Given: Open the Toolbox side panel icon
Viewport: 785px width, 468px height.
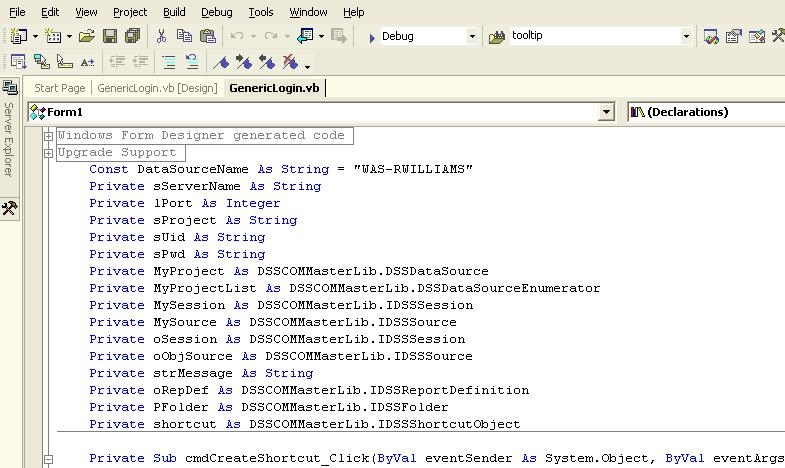Looking at the screenshot, I should pos(9,208).
